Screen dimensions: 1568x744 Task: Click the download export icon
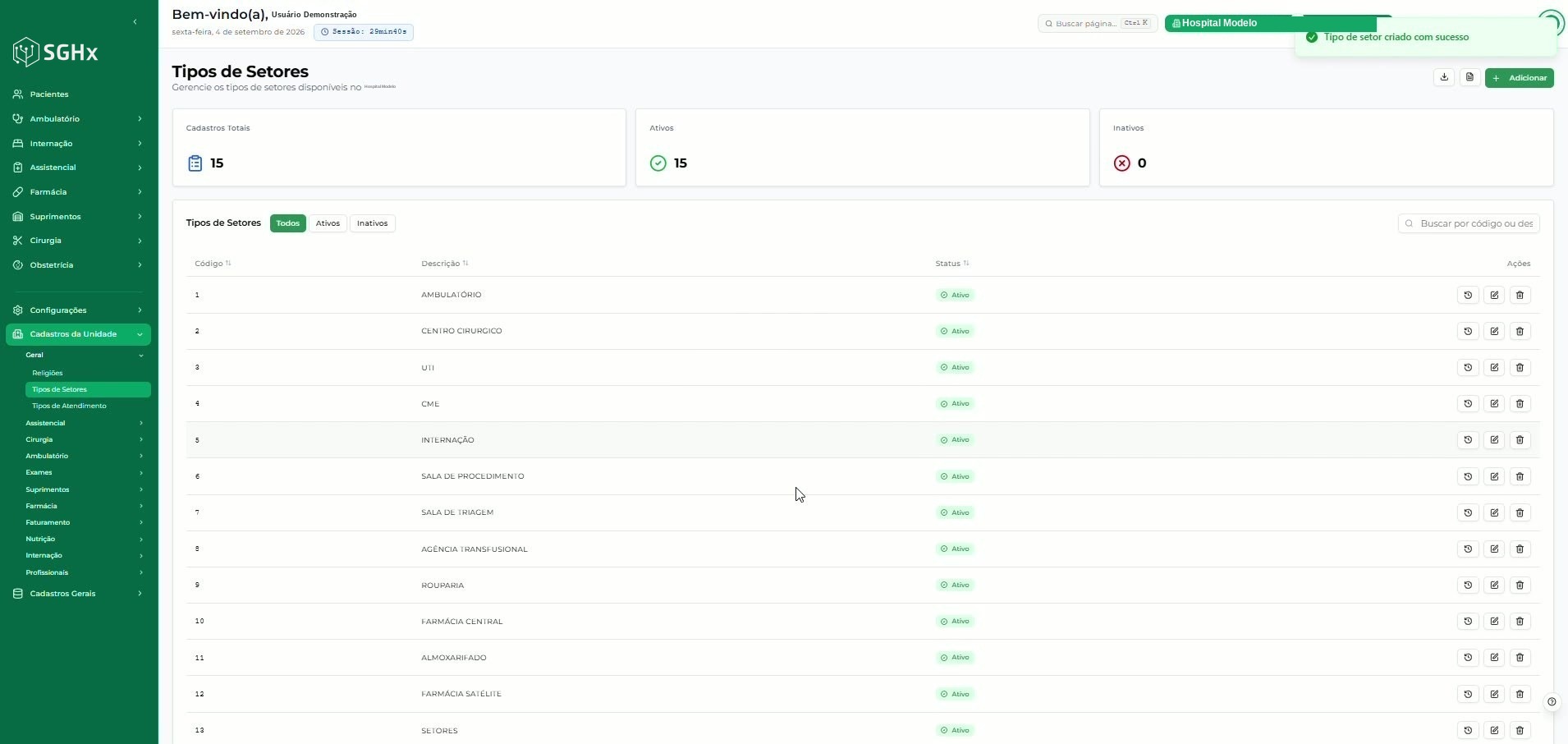(1444, 77)
